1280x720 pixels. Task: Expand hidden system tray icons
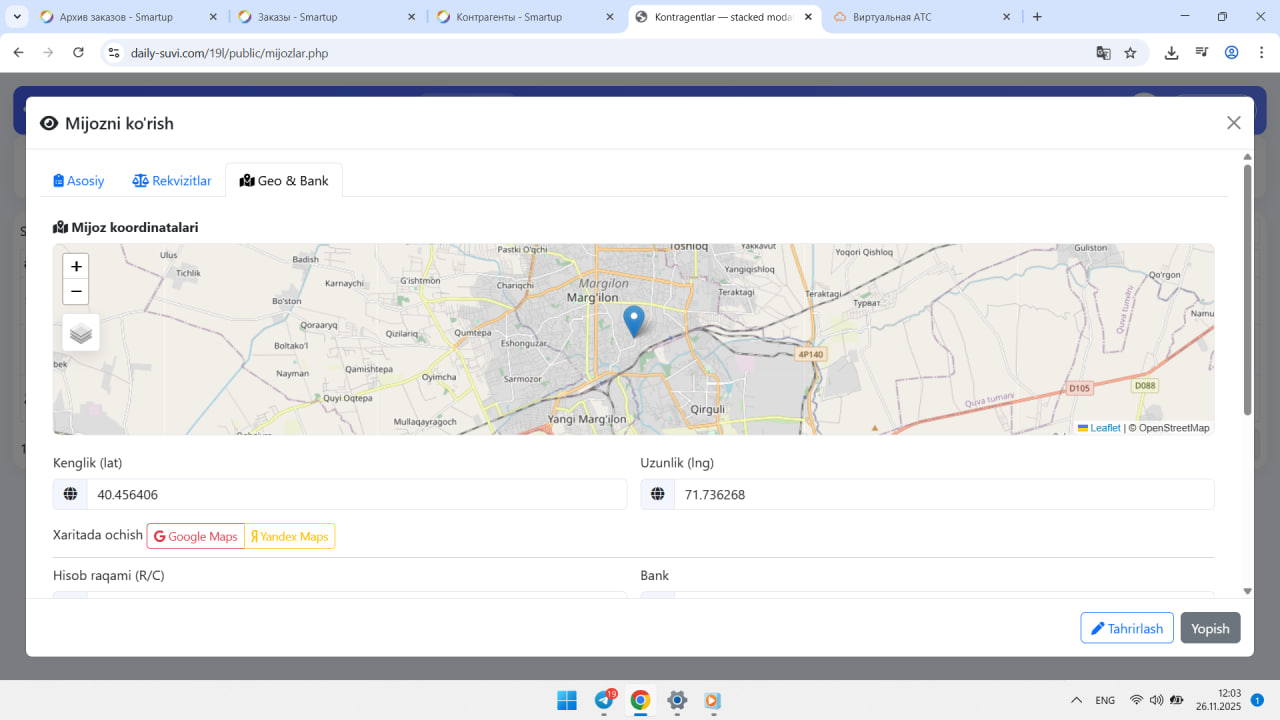[x=1076, y=700]
